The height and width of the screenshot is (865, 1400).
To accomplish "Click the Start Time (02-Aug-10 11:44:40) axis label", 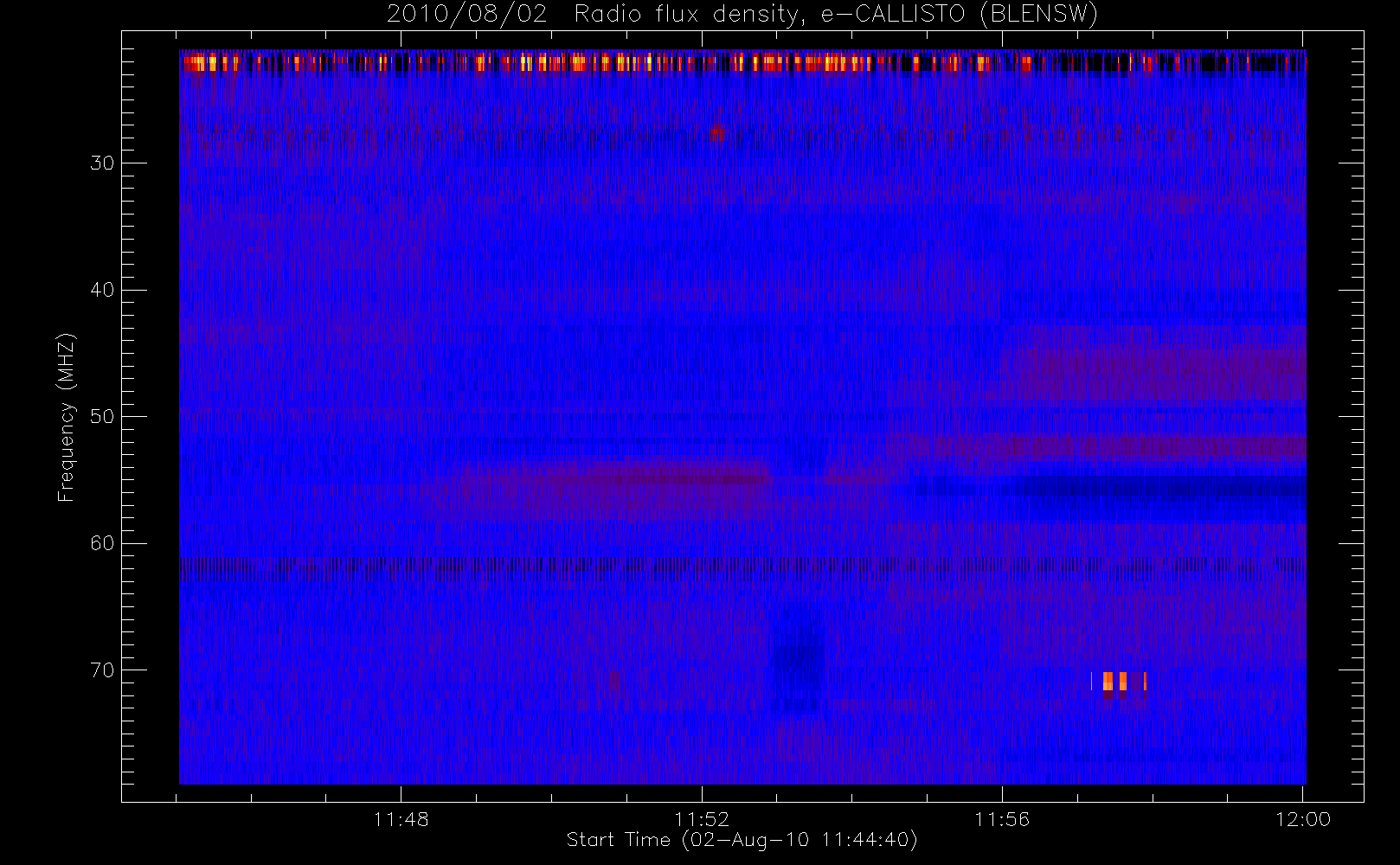I will 742,840.
